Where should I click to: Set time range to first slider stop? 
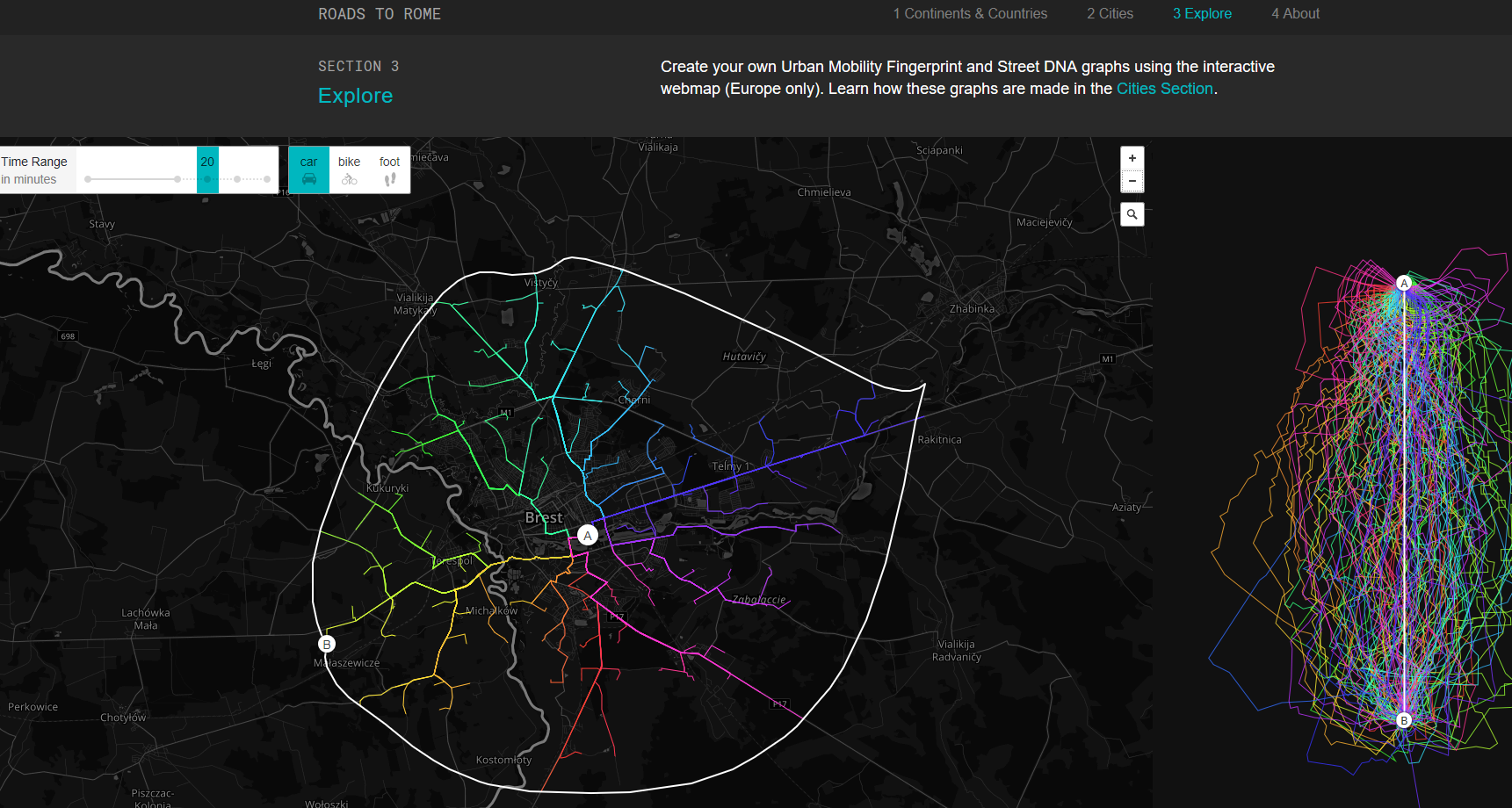point(88,179)
